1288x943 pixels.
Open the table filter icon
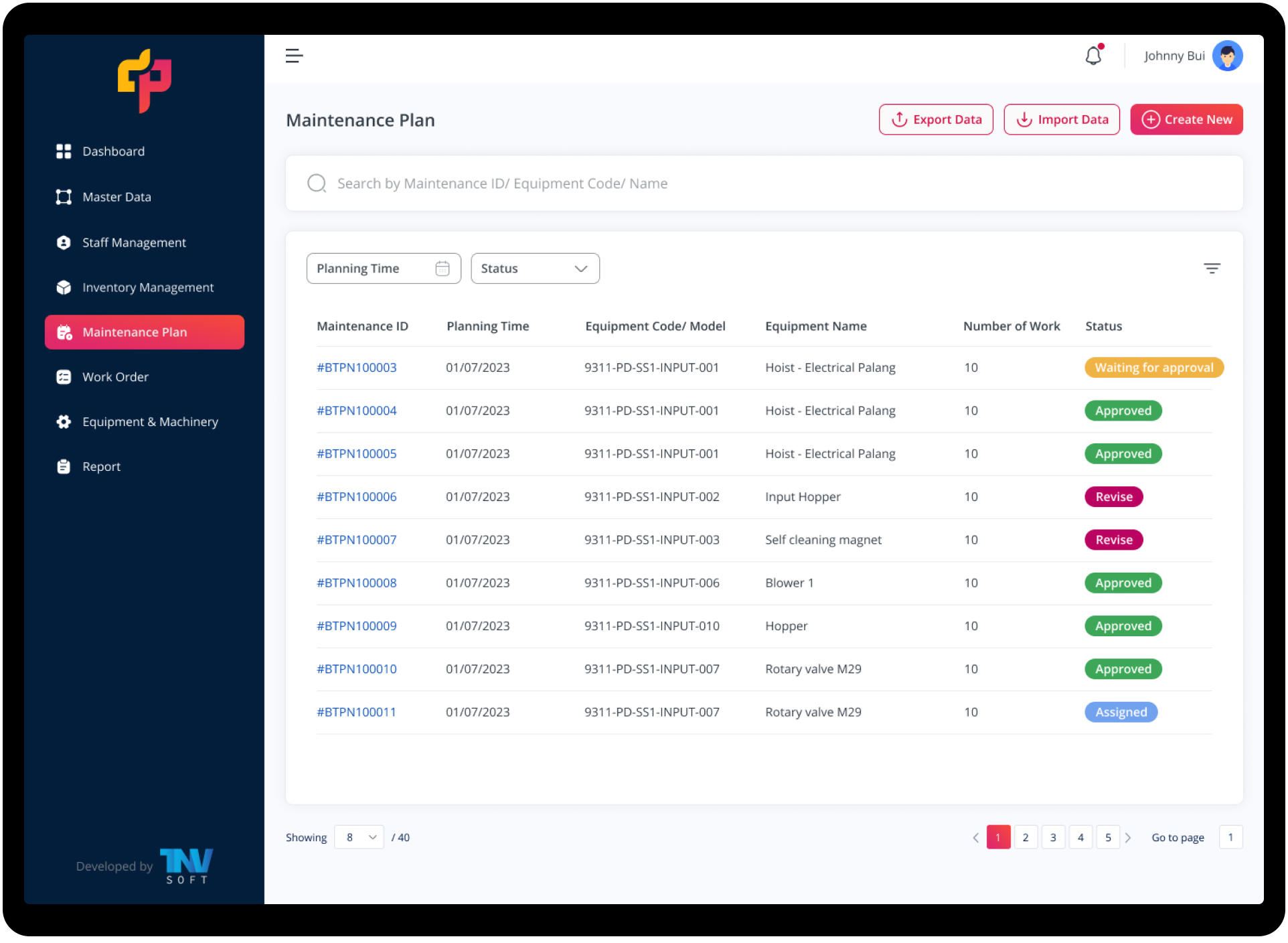tap(1212, 269)
